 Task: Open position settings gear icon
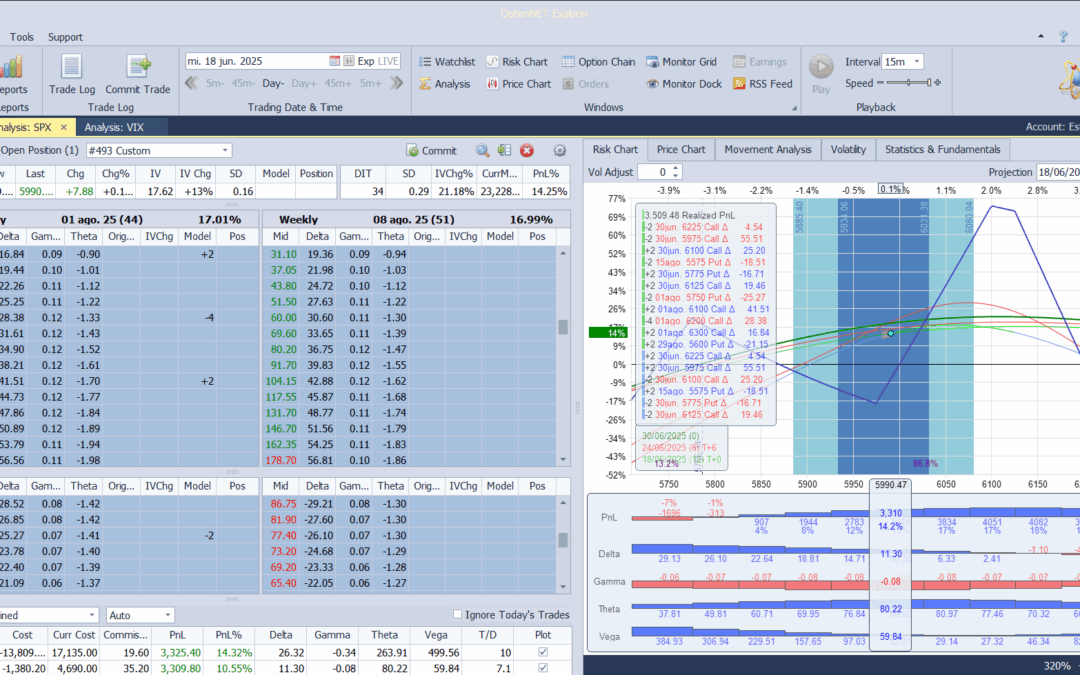click(560, 150)
